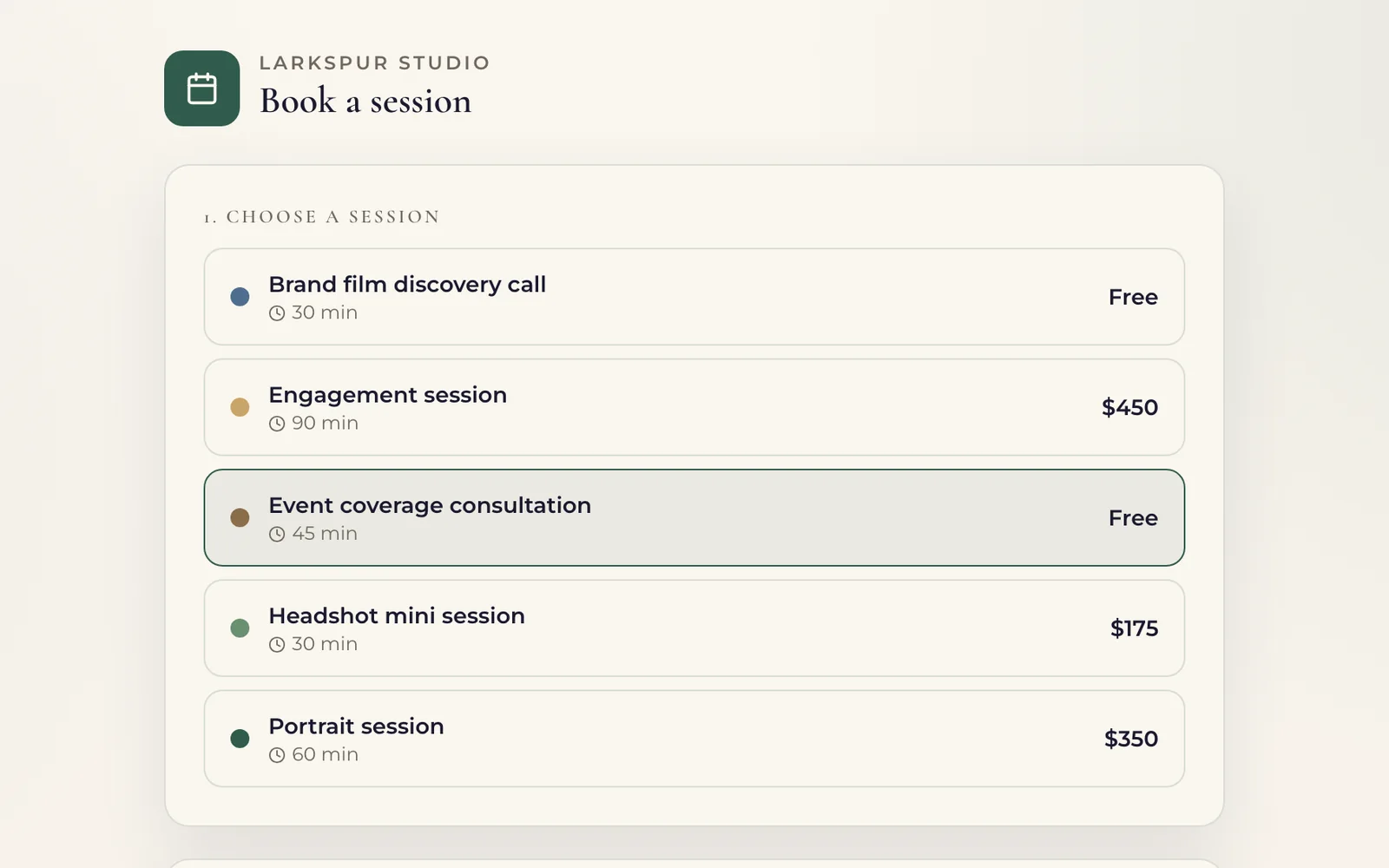
Task: Click the Book a session heading
Action: click(365, 101)
